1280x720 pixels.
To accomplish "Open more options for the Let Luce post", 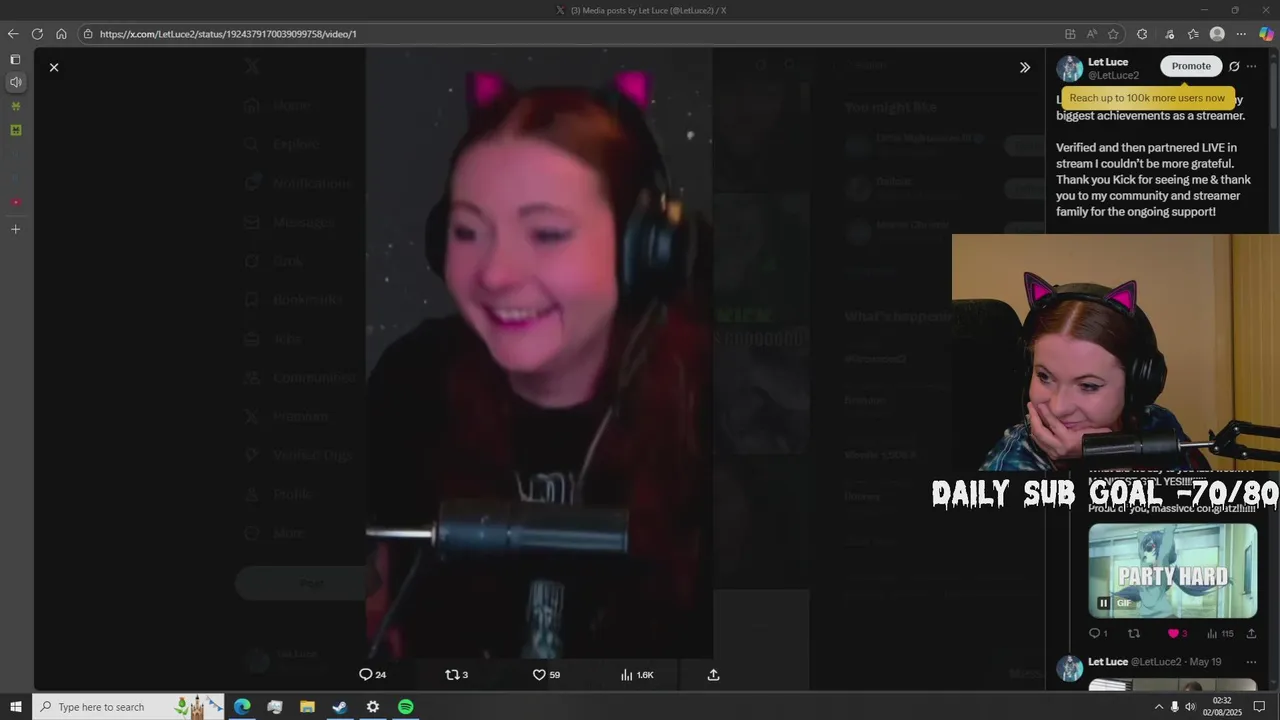I will [x=1251, y=66].
